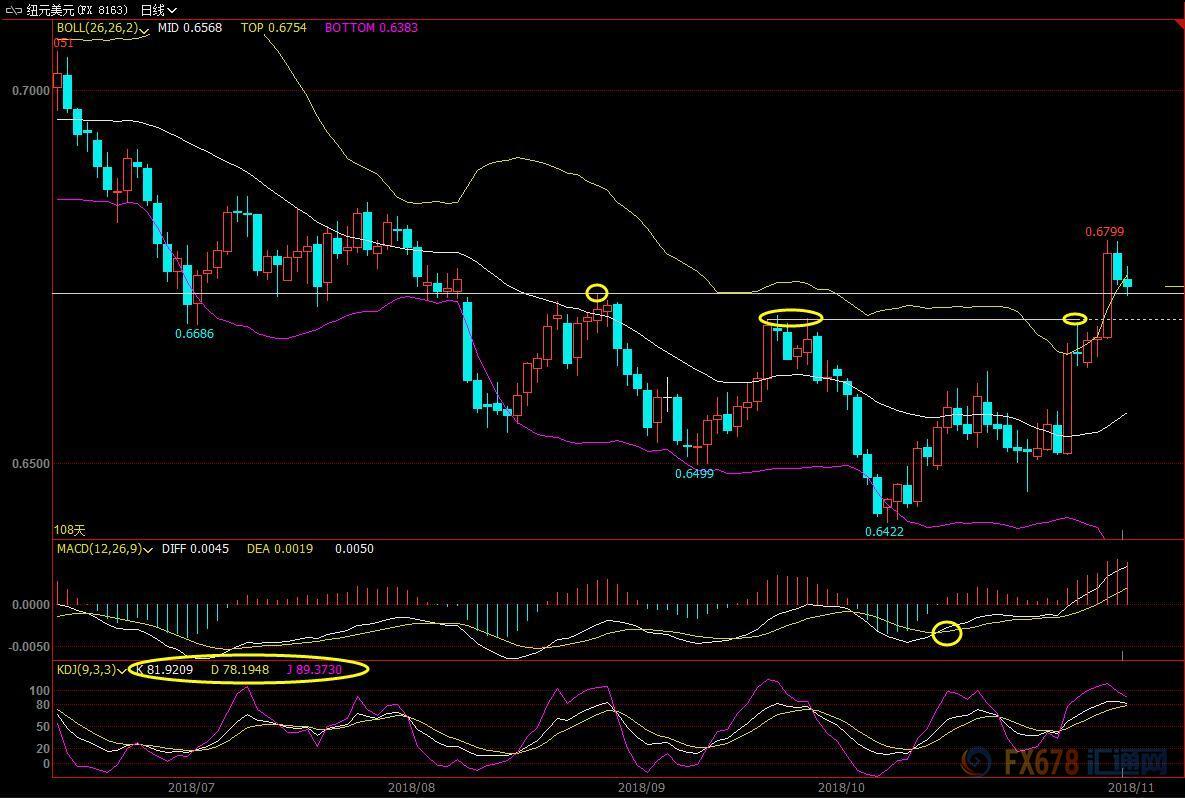Click the 108天 period label
The image size is (1185, 798).
pos(70,530)
